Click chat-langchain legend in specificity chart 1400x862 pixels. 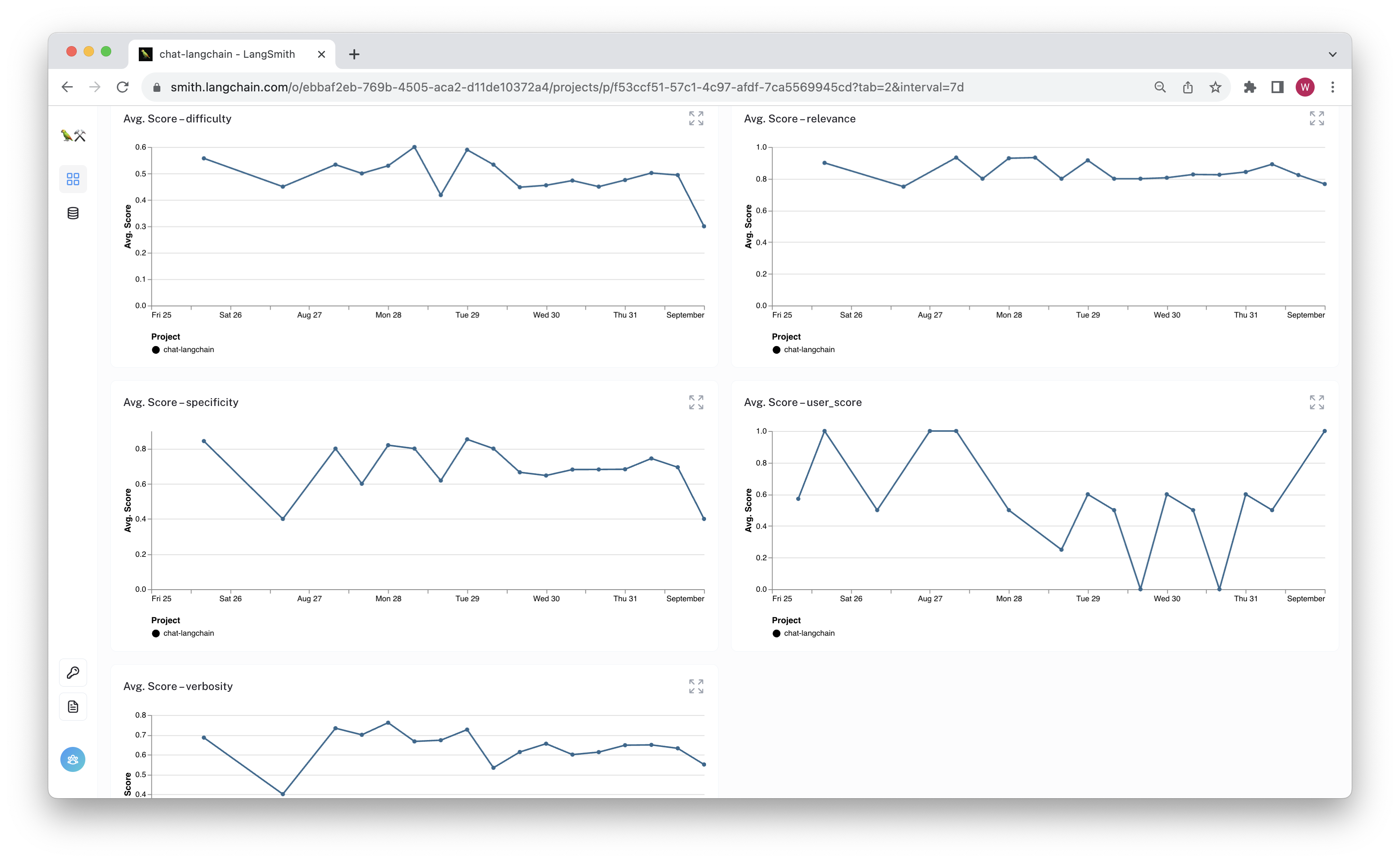pos(183,634)
